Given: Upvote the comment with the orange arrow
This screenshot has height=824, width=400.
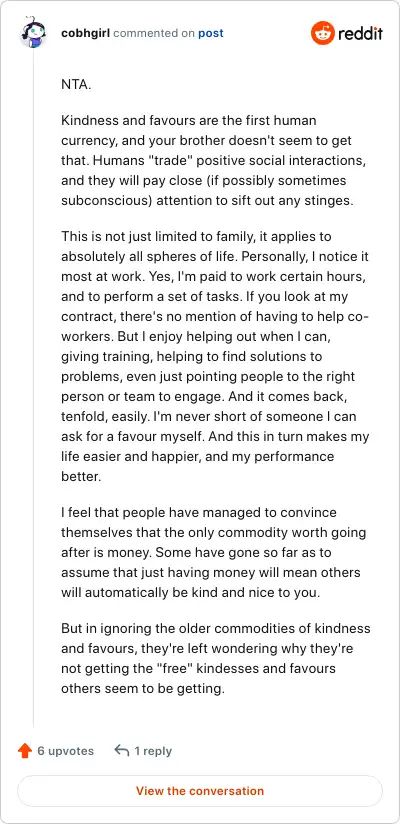Looking at the screenshot, I should pos(25,750).
